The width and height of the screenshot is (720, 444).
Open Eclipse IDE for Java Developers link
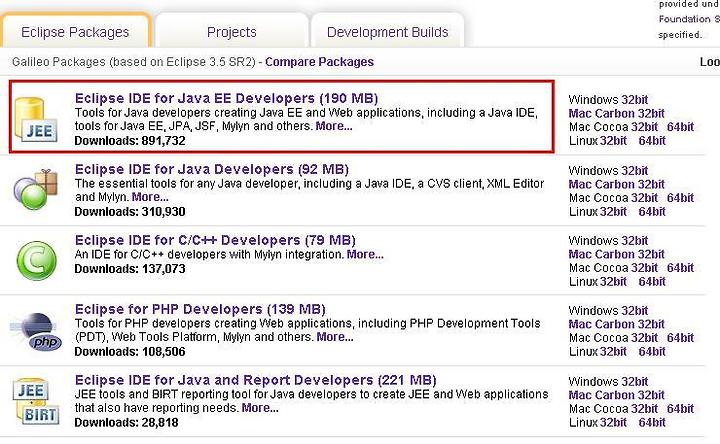(212, 169)
